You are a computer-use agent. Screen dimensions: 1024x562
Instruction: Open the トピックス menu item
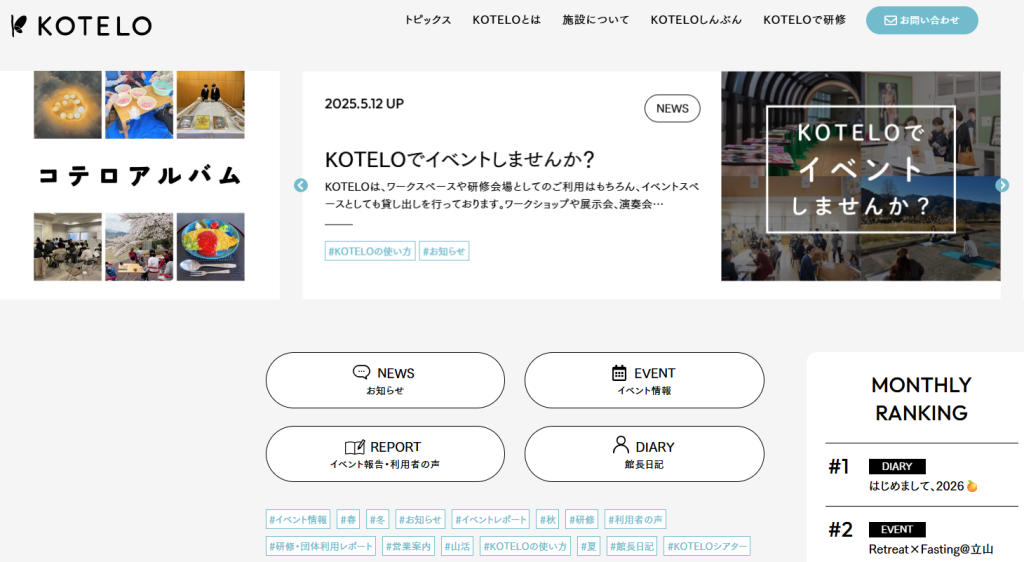[x=427, y=20]
